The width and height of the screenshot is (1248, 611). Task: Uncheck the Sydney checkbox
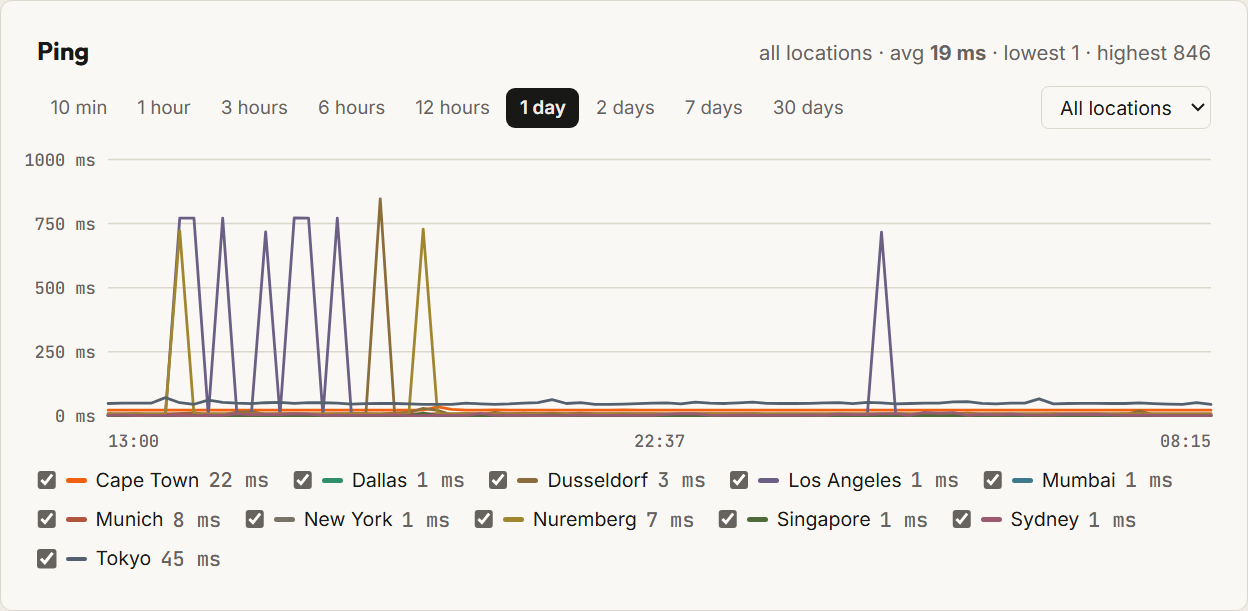coord(962,520)
